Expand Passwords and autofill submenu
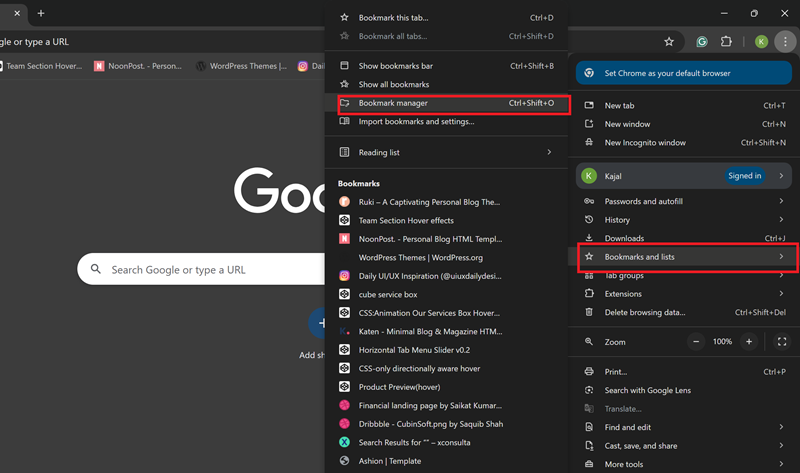Viewport: 800px width, 473px height. pos(684,202)
